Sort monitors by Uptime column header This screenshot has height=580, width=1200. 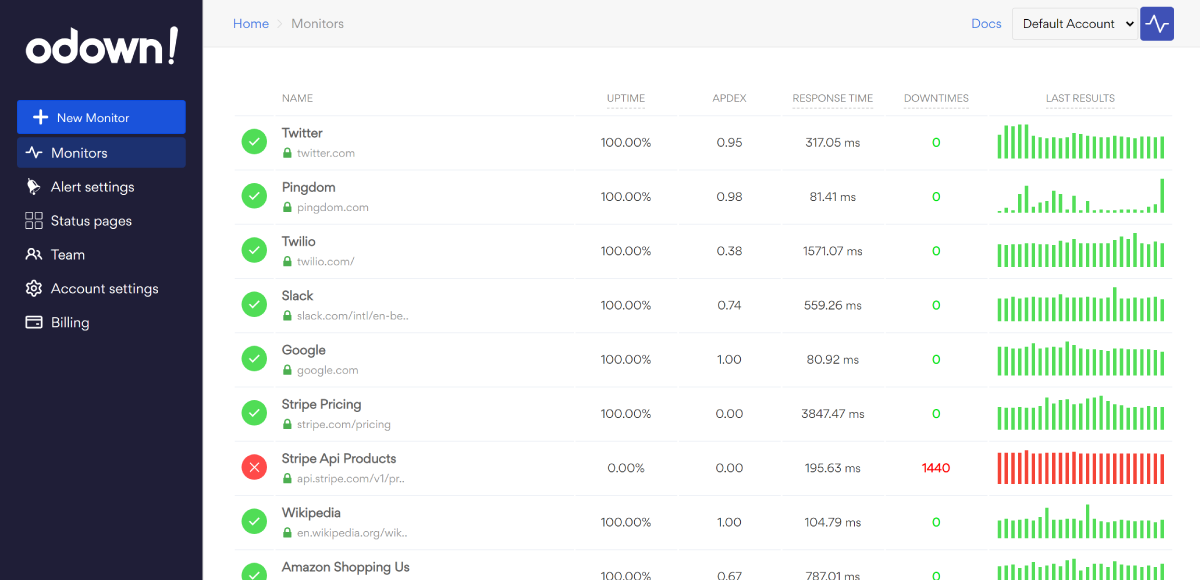[x=626, y=98]
